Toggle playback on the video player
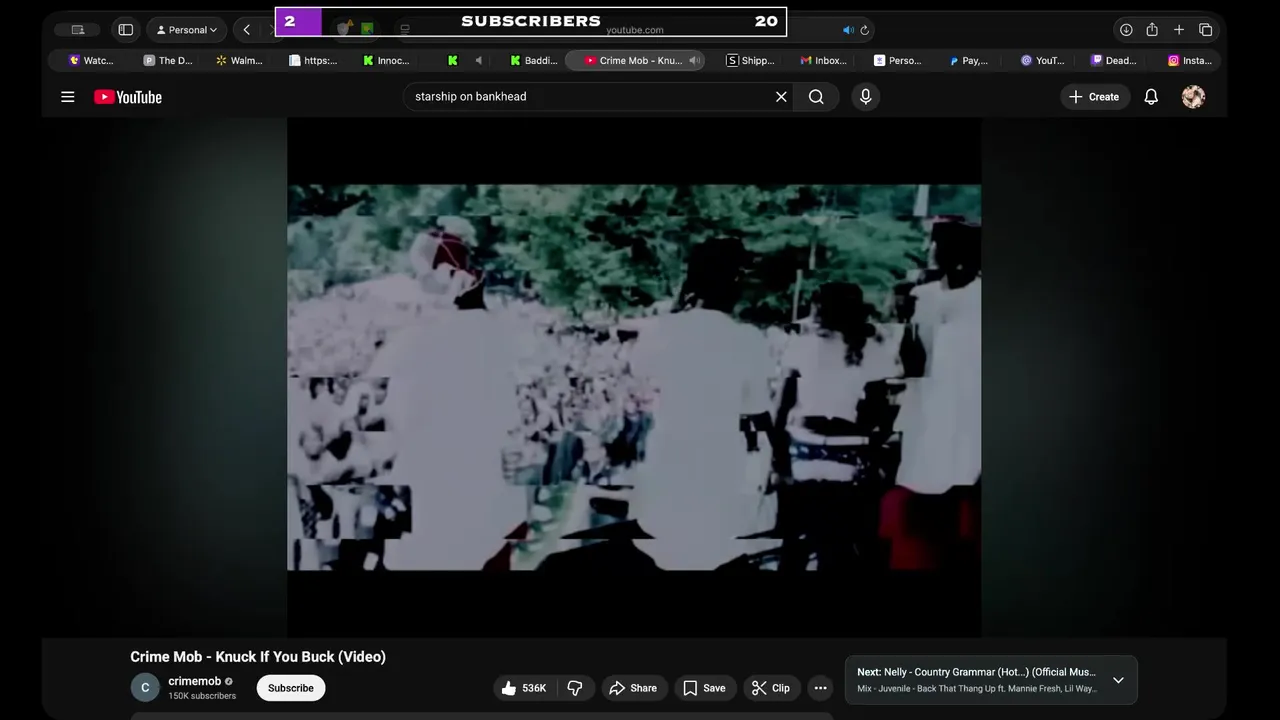Viewport: 1280px width, 720px height. [634, 377]
